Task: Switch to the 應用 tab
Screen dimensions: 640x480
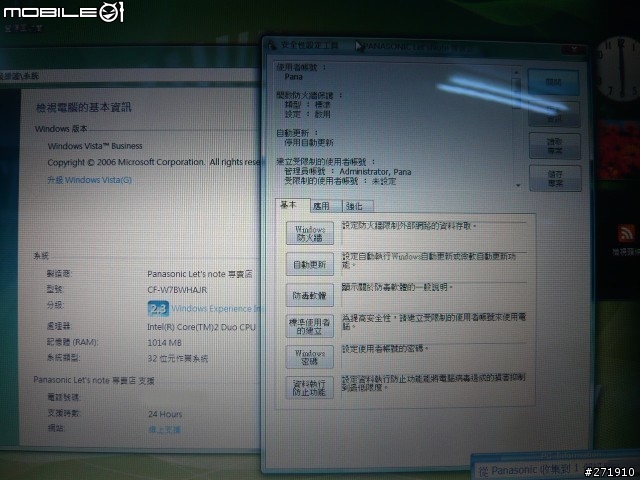Action: tap(325, 207)
